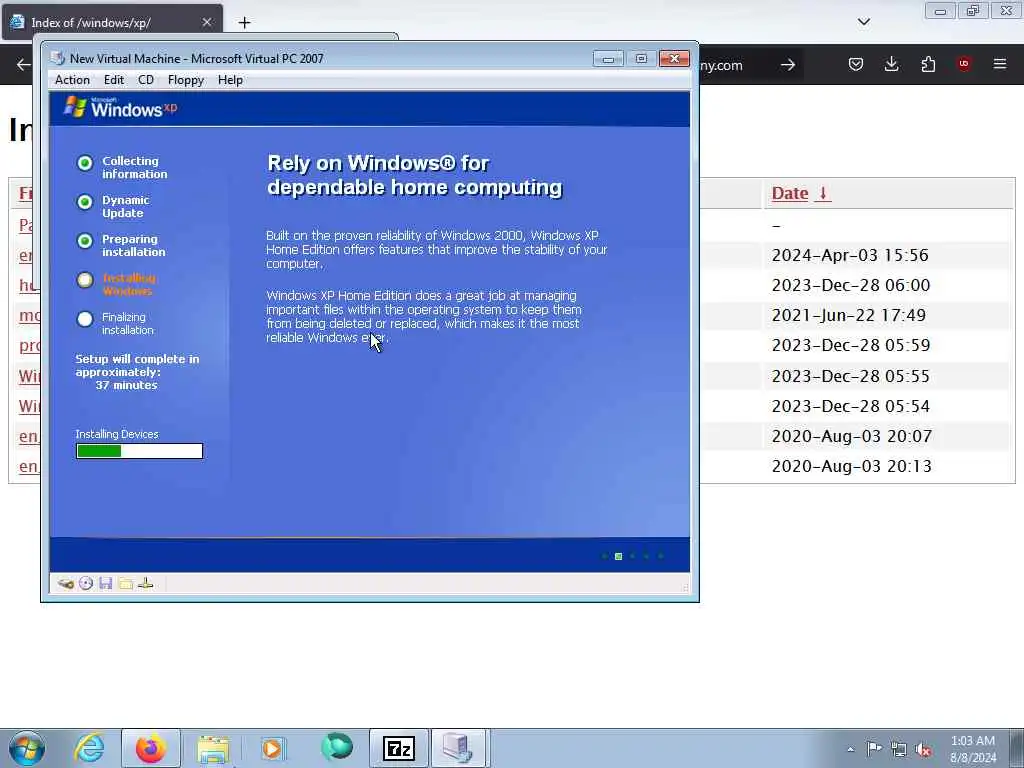
Task: Show hidden system tray icons
Action: pos(850,749)
